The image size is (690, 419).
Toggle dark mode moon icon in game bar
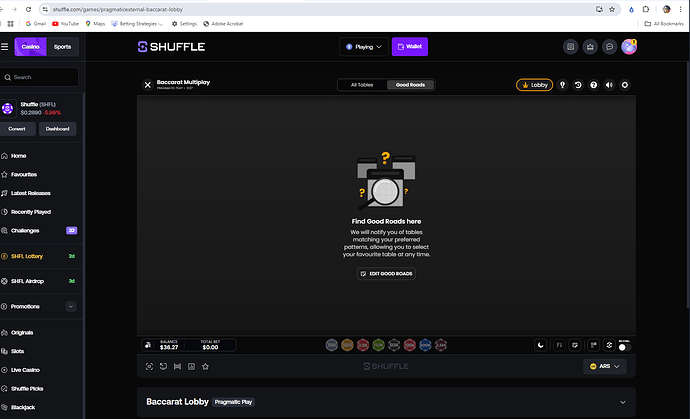tap(541, 345)
